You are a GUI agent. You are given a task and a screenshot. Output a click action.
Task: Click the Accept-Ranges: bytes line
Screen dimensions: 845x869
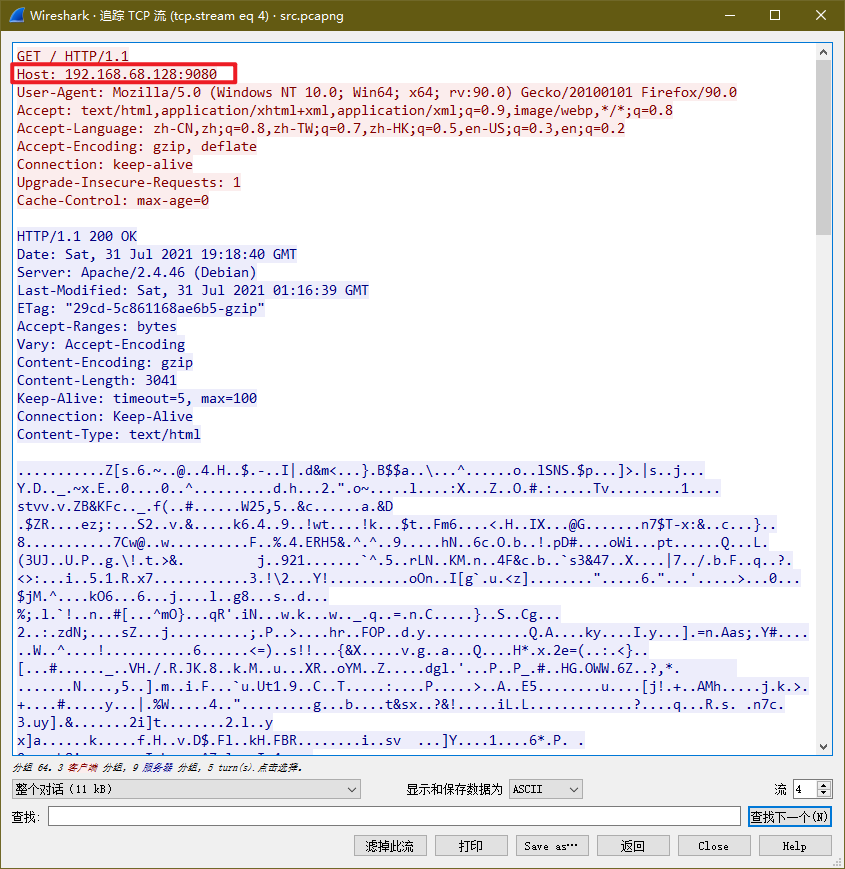click(x=96, y=326)
